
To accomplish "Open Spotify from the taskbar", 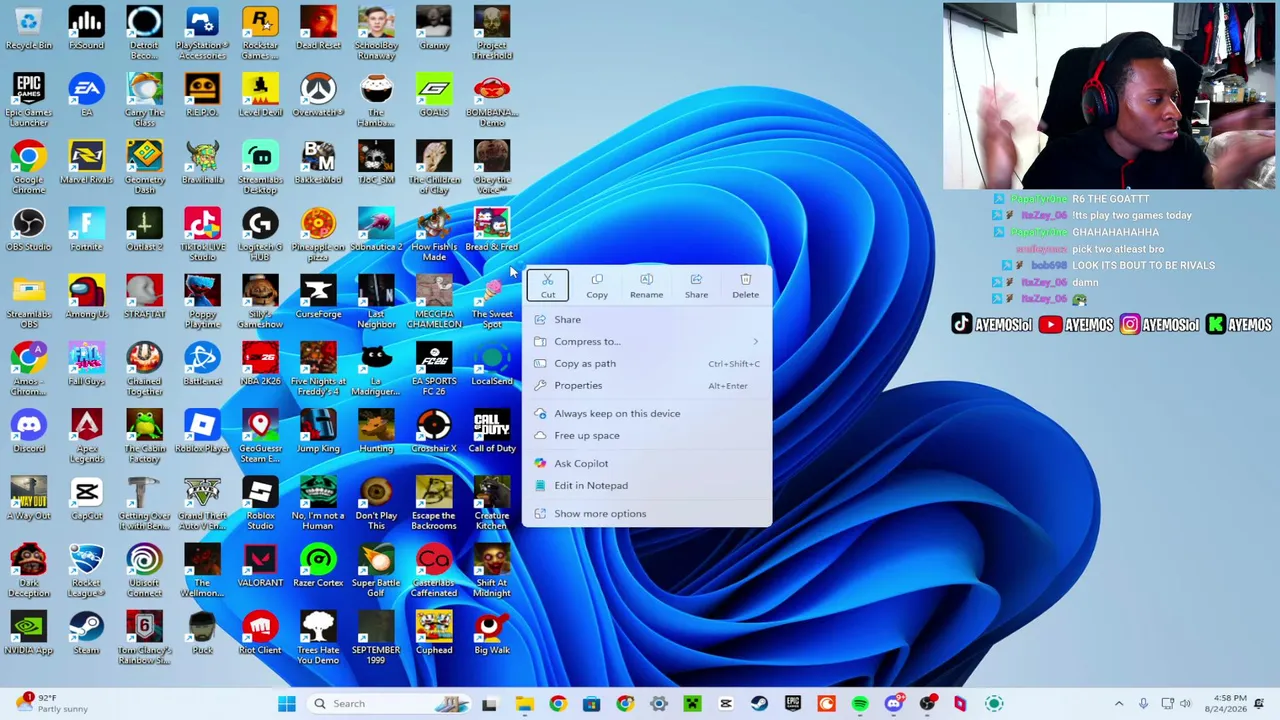I will (860, 704).
